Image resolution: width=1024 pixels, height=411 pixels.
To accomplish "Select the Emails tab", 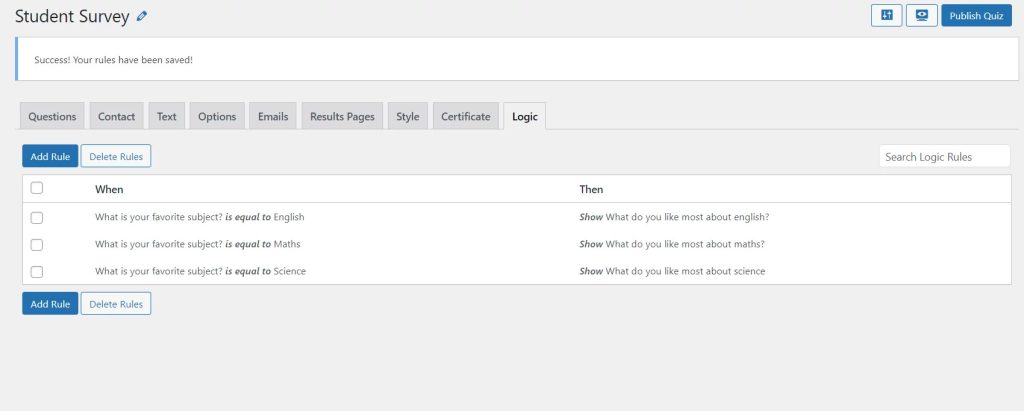I will click(x=273, y=116).
